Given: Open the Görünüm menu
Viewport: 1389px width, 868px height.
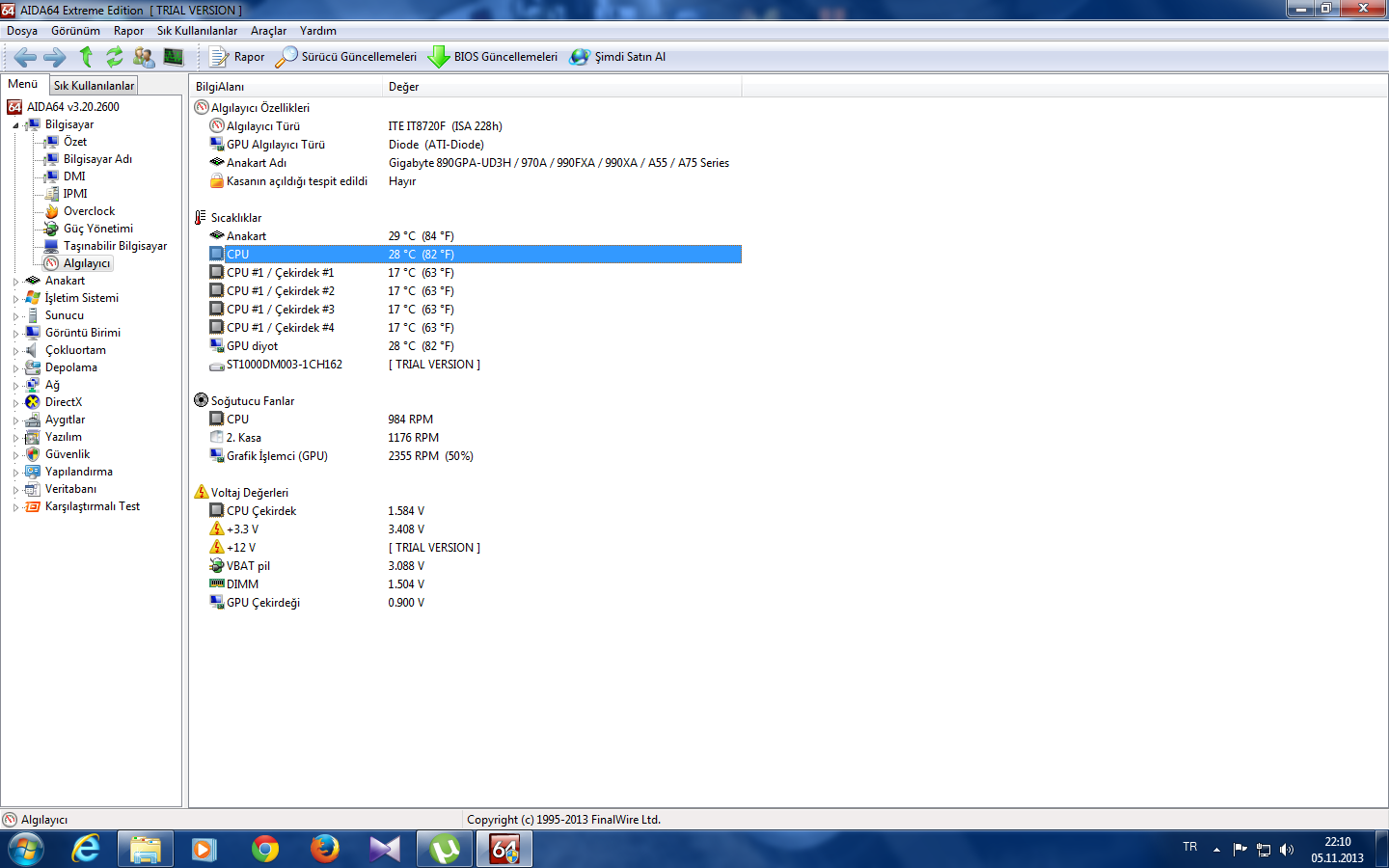Looking at the screenshot, I should (75, 31).
